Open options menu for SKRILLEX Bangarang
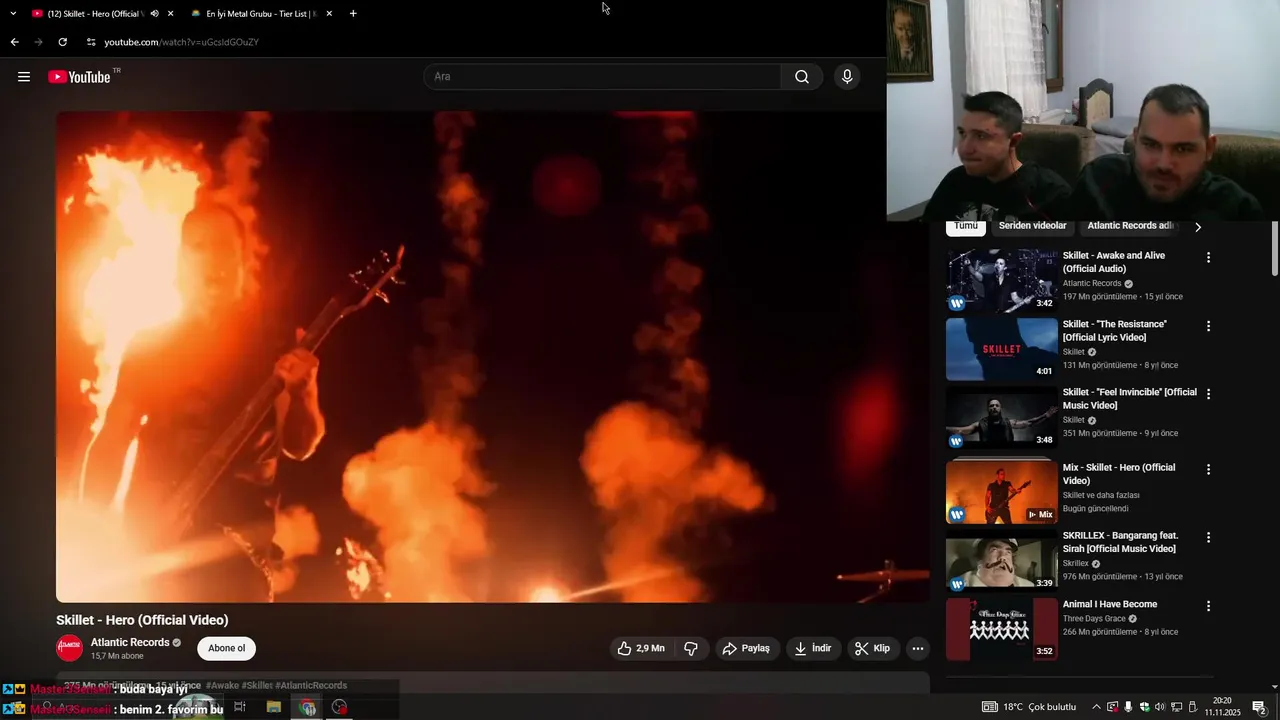 (1208, 537)
